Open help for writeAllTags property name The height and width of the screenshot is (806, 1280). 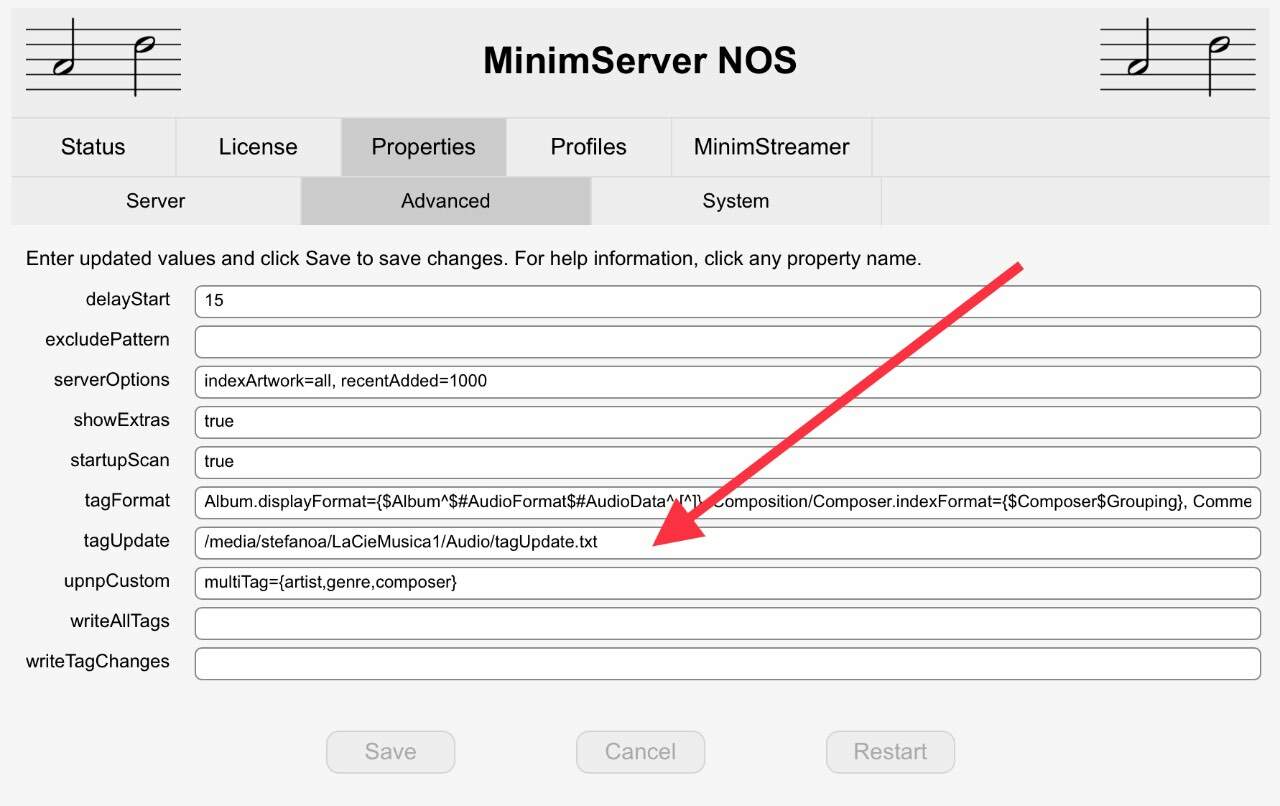[x=120, y=621]
